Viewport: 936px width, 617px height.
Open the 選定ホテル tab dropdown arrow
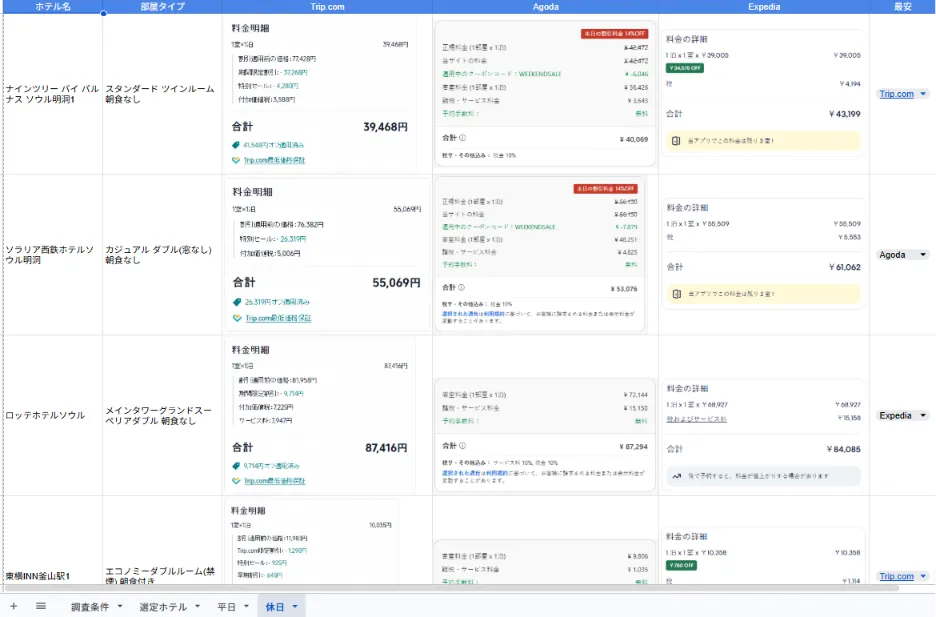[x=198, y=606]
